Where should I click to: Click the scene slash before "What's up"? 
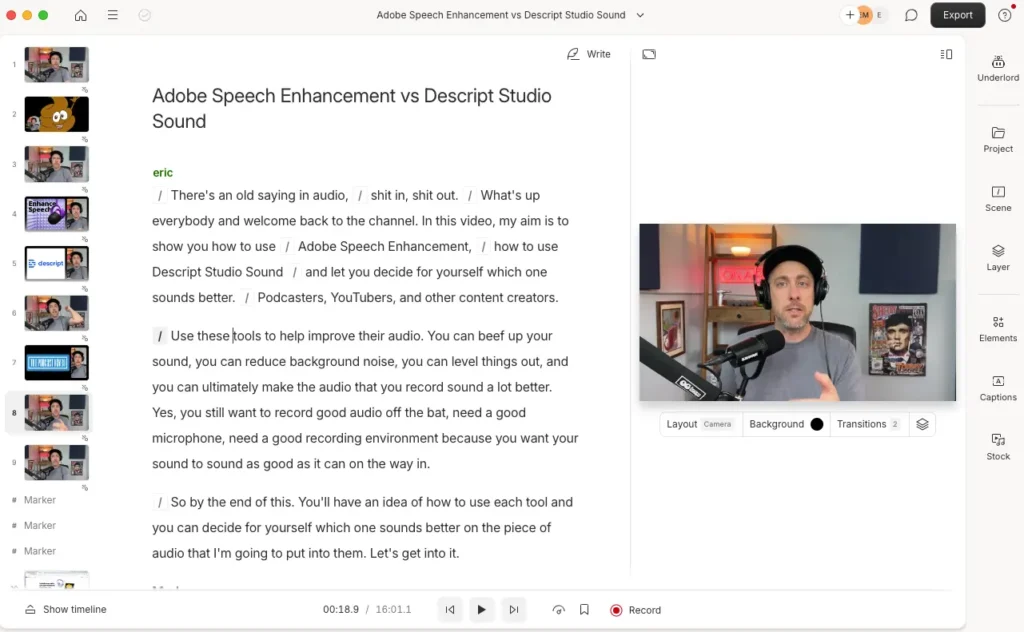click(469, 195)
